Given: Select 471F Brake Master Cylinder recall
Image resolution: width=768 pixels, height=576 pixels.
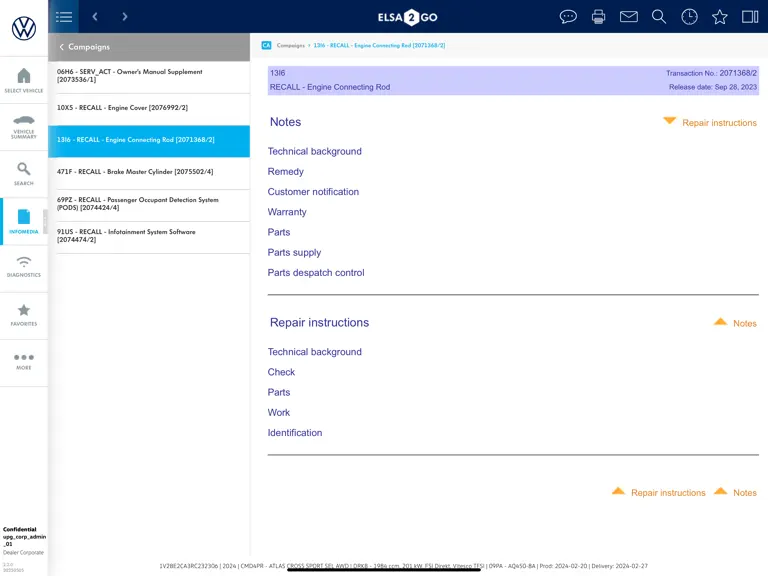Looking at the screenshot, I should coord(149,172).
